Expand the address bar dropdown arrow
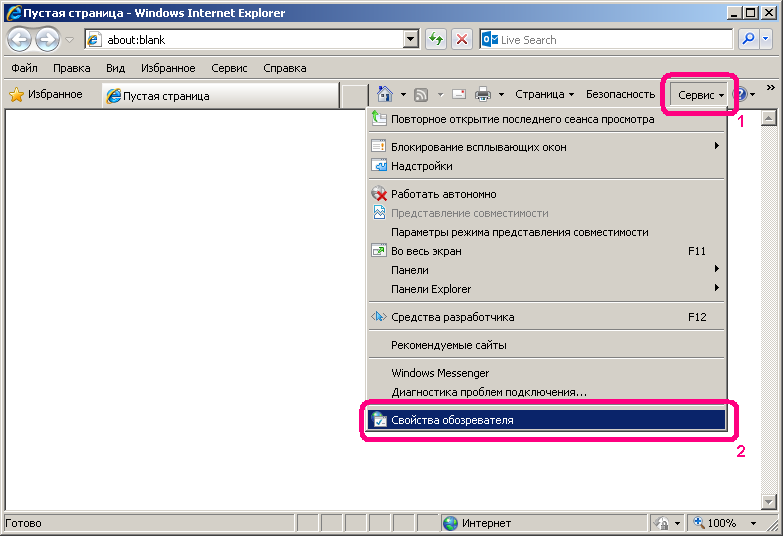This screenshot has width=783, height=536. tap(410, 40)
